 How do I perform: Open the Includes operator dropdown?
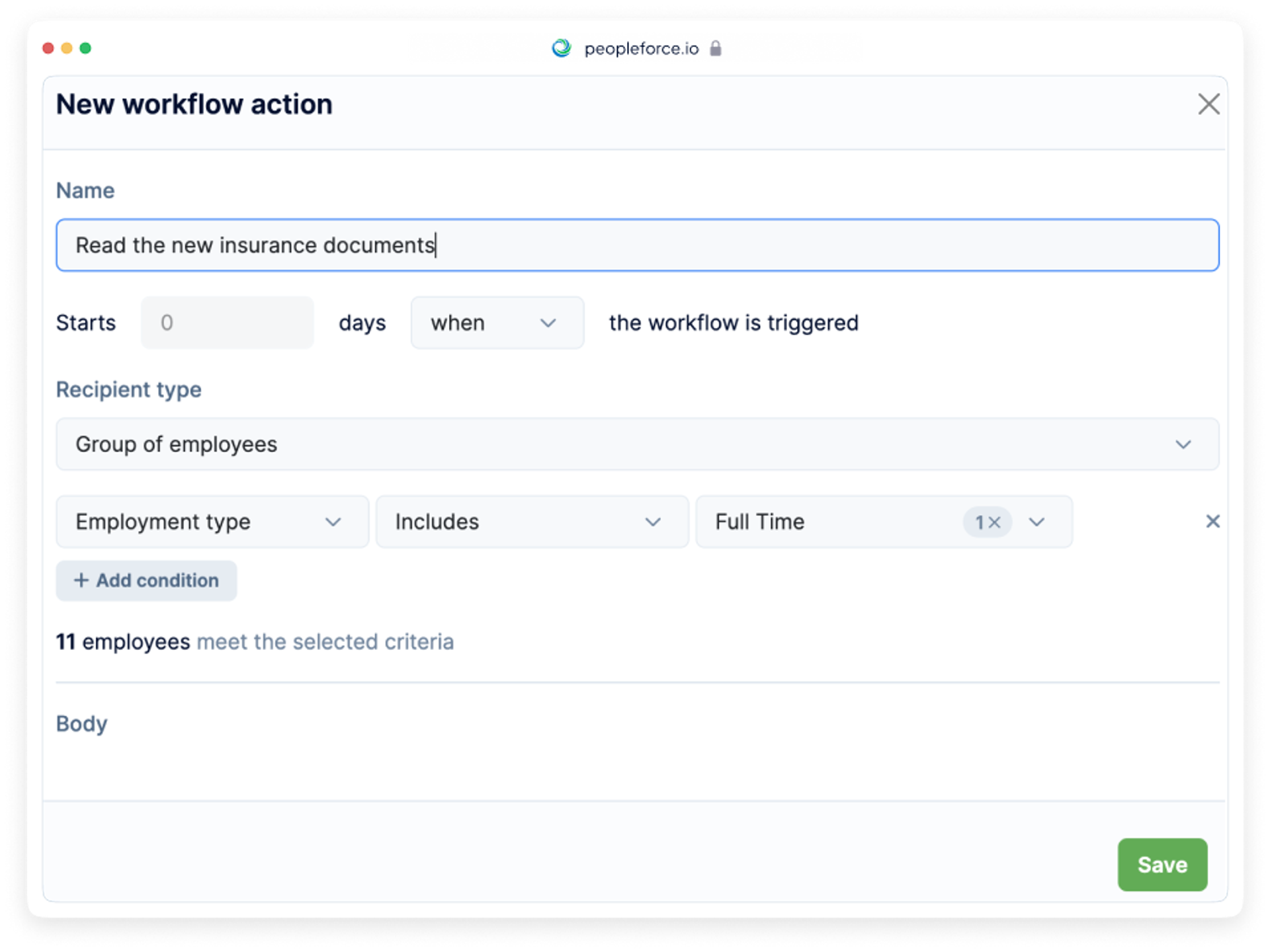point(532,522)
